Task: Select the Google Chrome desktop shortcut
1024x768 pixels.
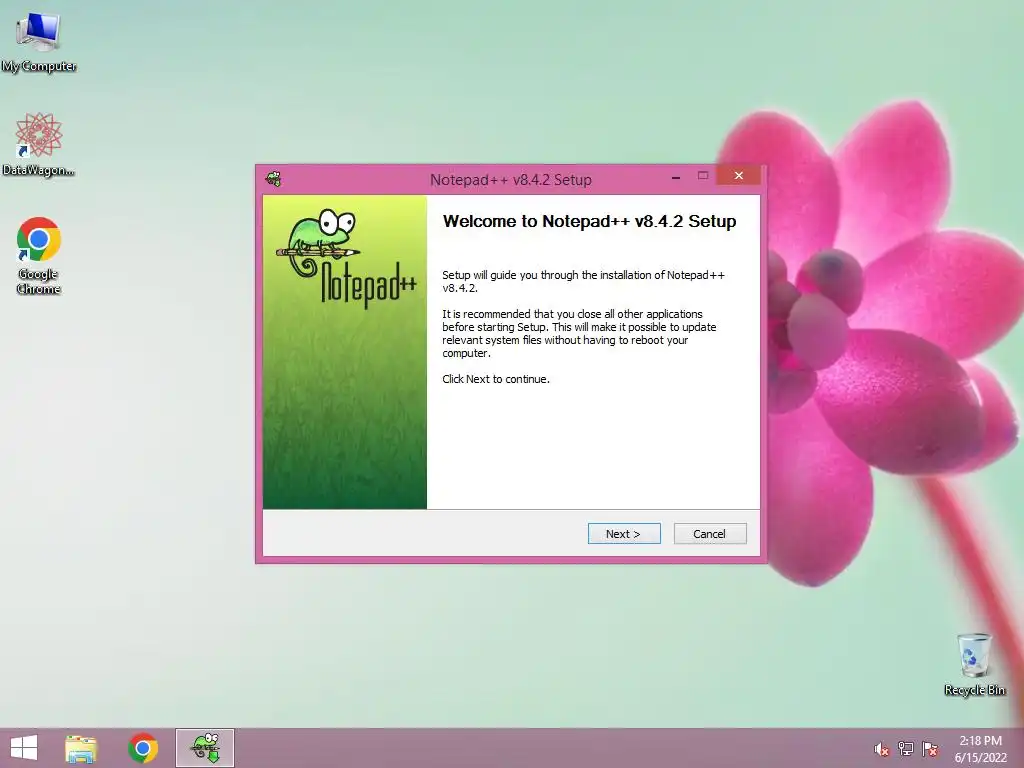Action: [x=39, y=256]
